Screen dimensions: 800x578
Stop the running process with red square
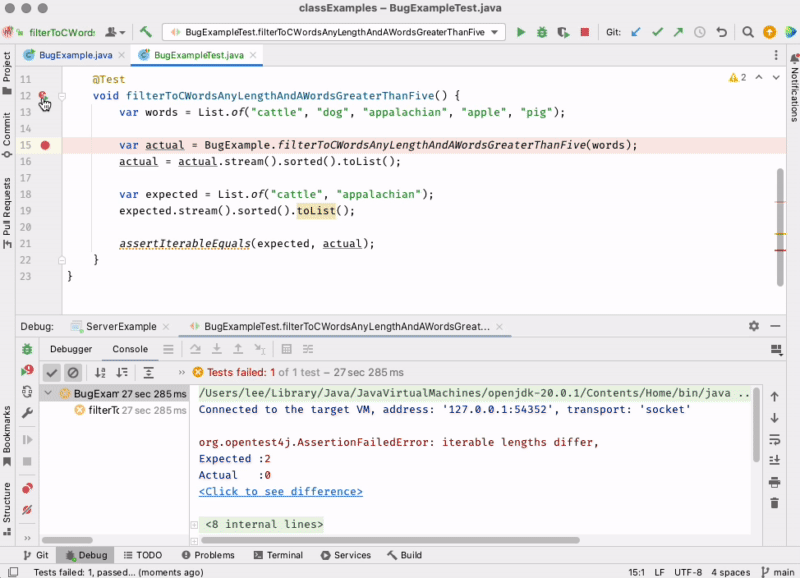pyautogui.click(x=585, y=32)
